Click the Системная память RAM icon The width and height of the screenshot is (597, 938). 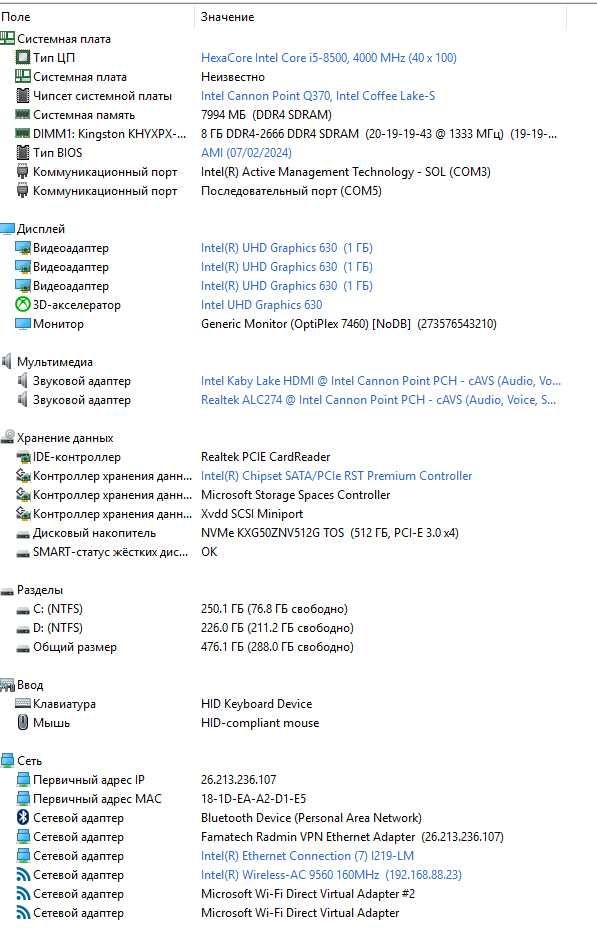23,114
